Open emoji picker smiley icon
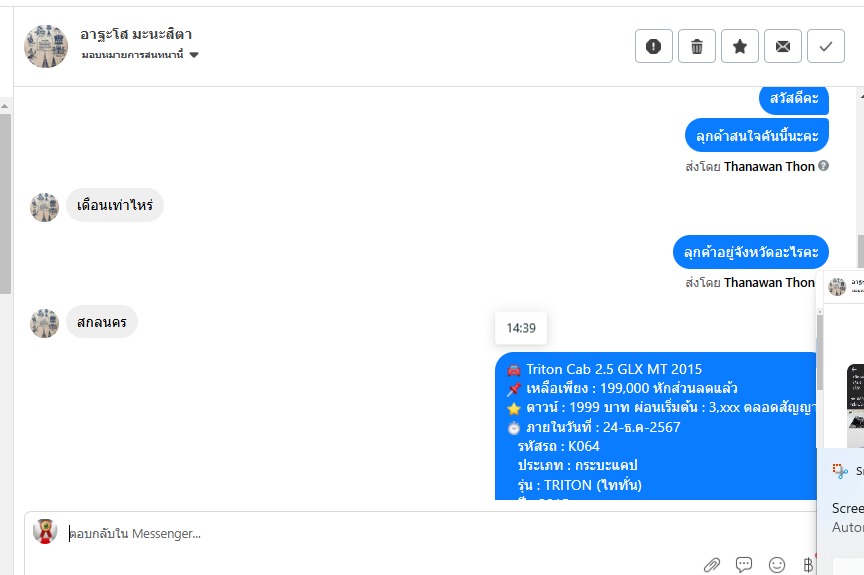This screenshot has width=864, height=575. (777, 565)
